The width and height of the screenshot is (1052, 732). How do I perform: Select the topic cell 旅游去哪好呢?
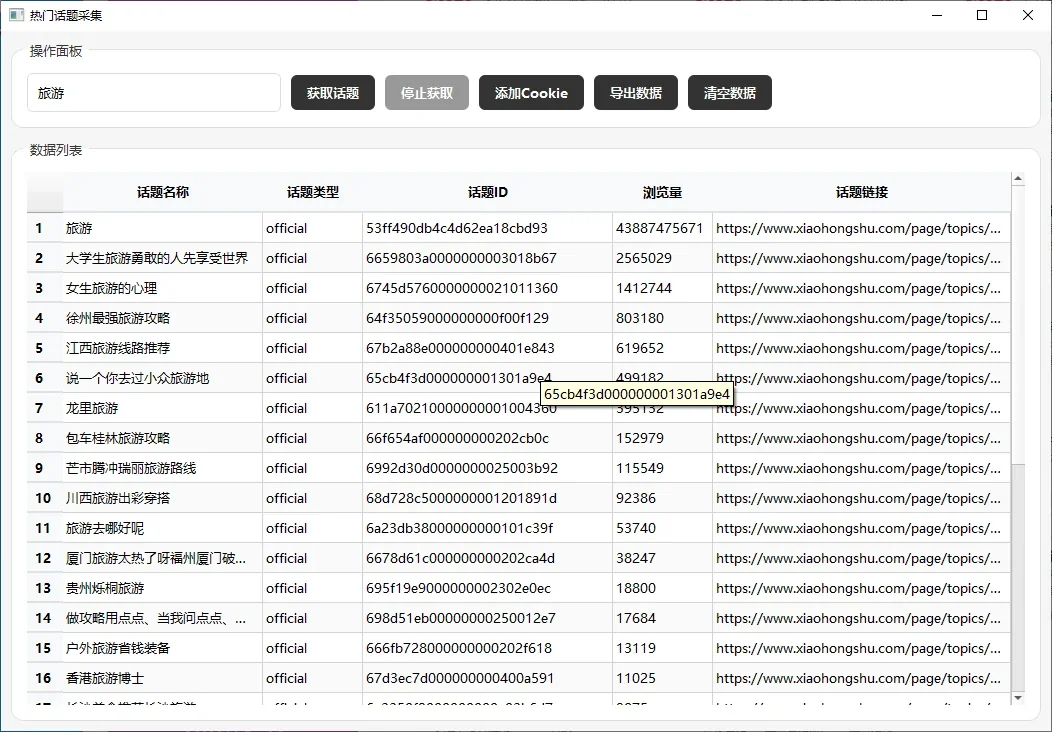(162, 528)
